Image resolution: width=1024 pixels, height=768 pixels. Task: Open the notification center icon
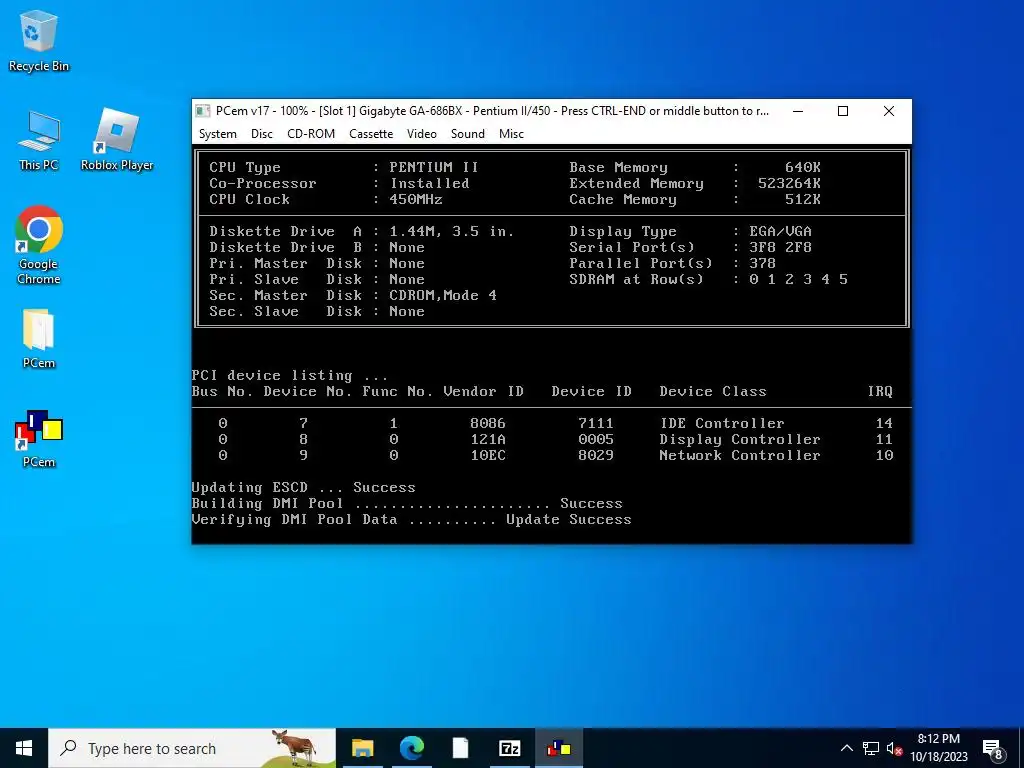[x=993, y=749]
